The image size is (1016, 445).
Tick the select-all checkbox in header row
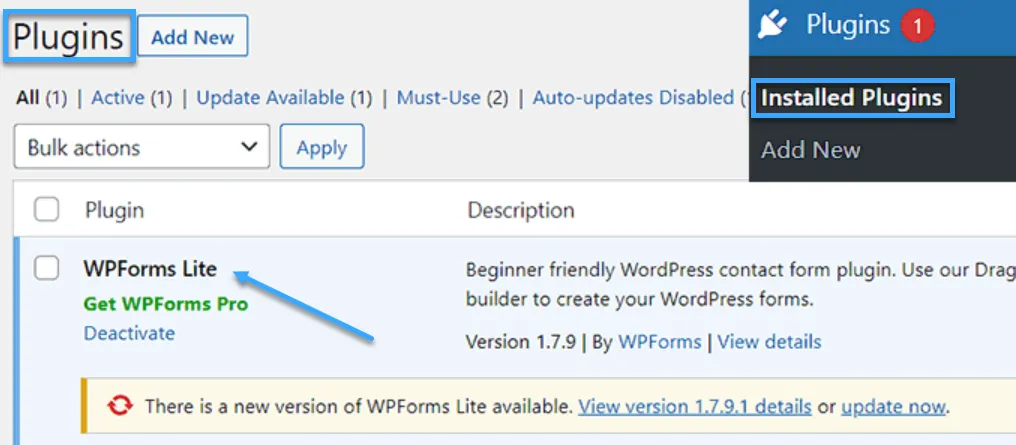tap(47, 210)
